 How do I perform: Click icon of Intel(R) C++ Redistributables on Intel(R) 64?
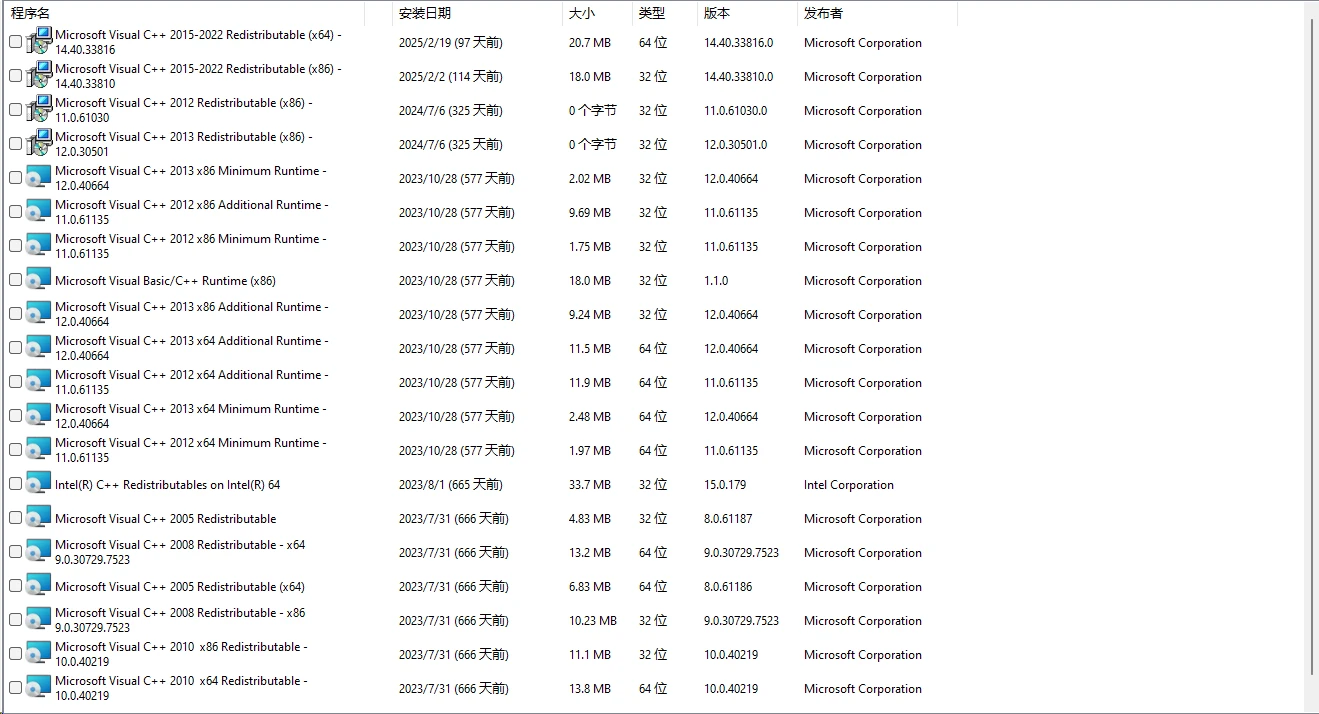[x=38, y=484]
